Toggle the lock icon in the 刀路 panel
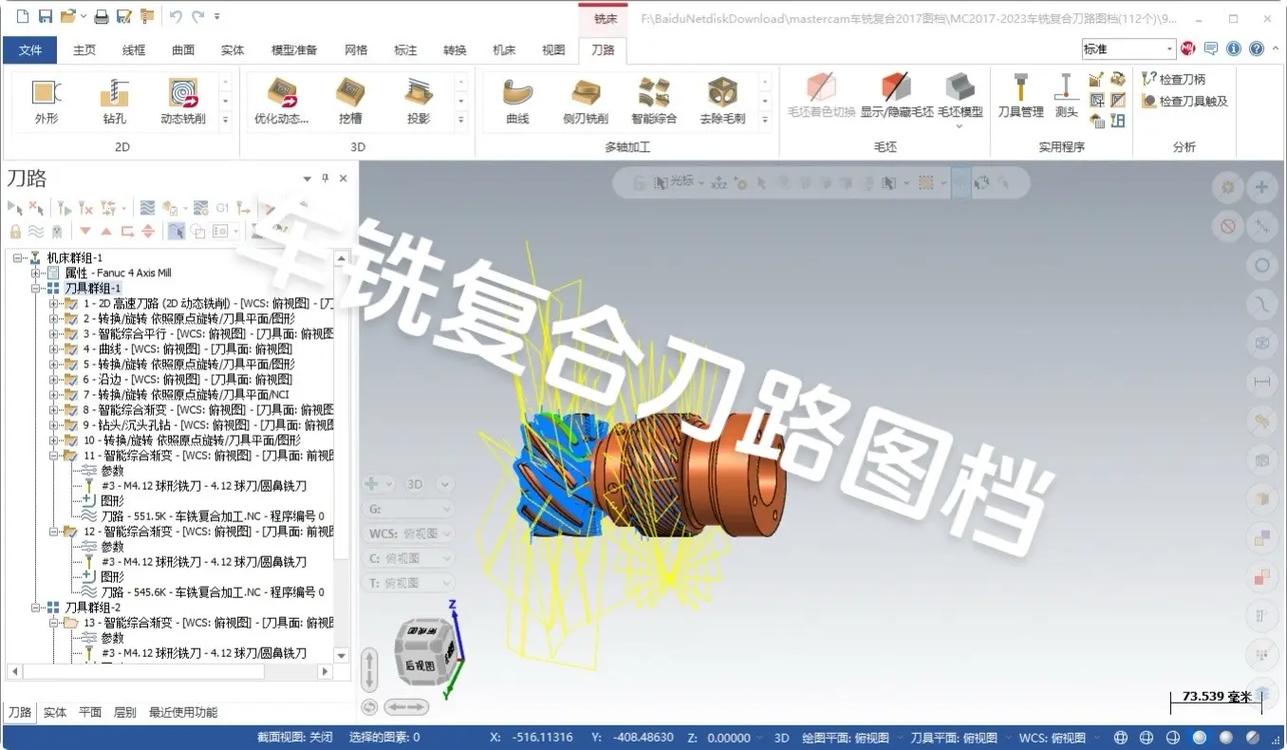Viewport: 1287px width, 750px height. pos(15,230)
